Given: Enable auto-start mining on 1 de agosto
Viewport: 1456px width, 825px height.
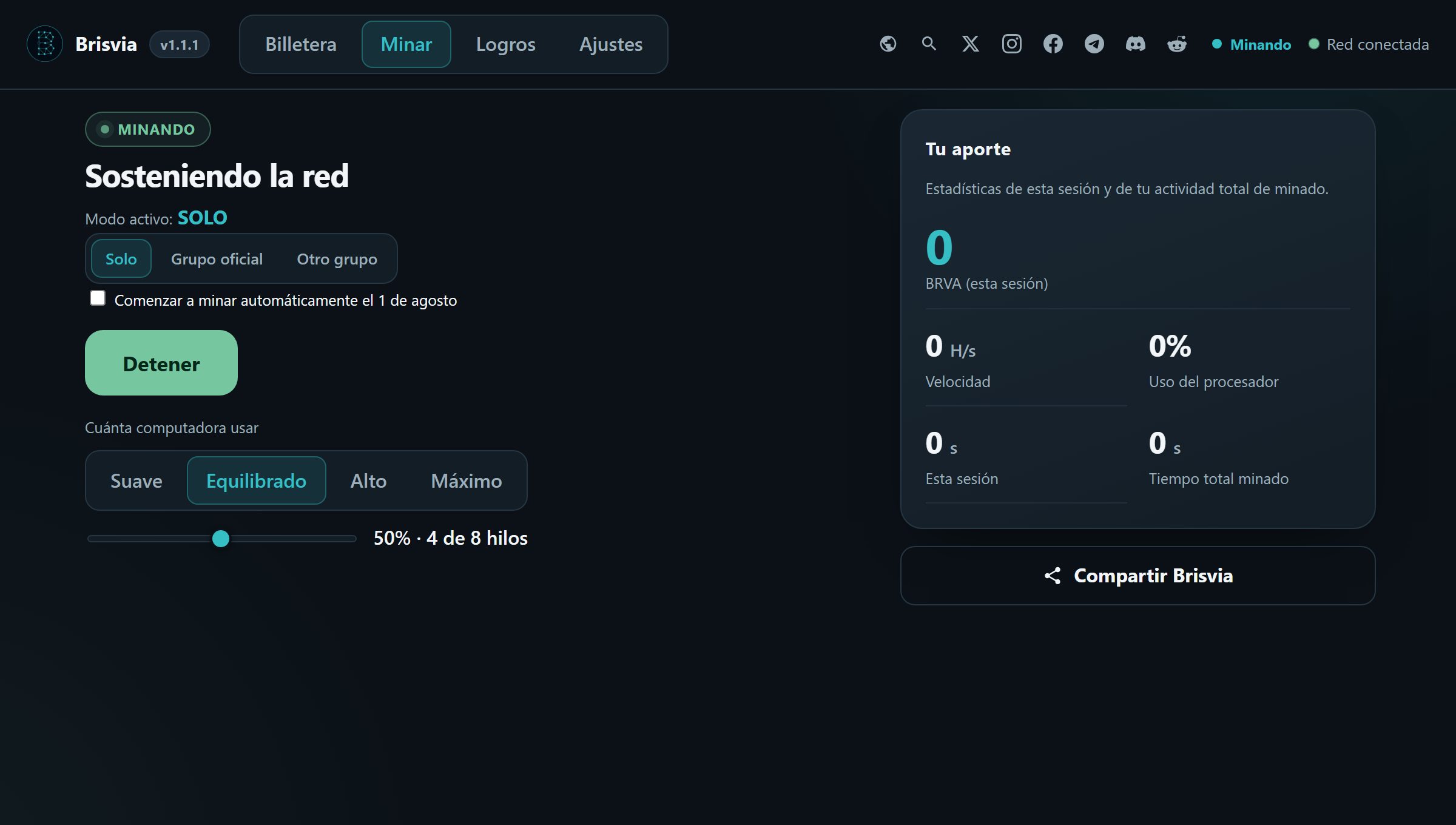Looking at the screenshot, I should click(98, 298).
